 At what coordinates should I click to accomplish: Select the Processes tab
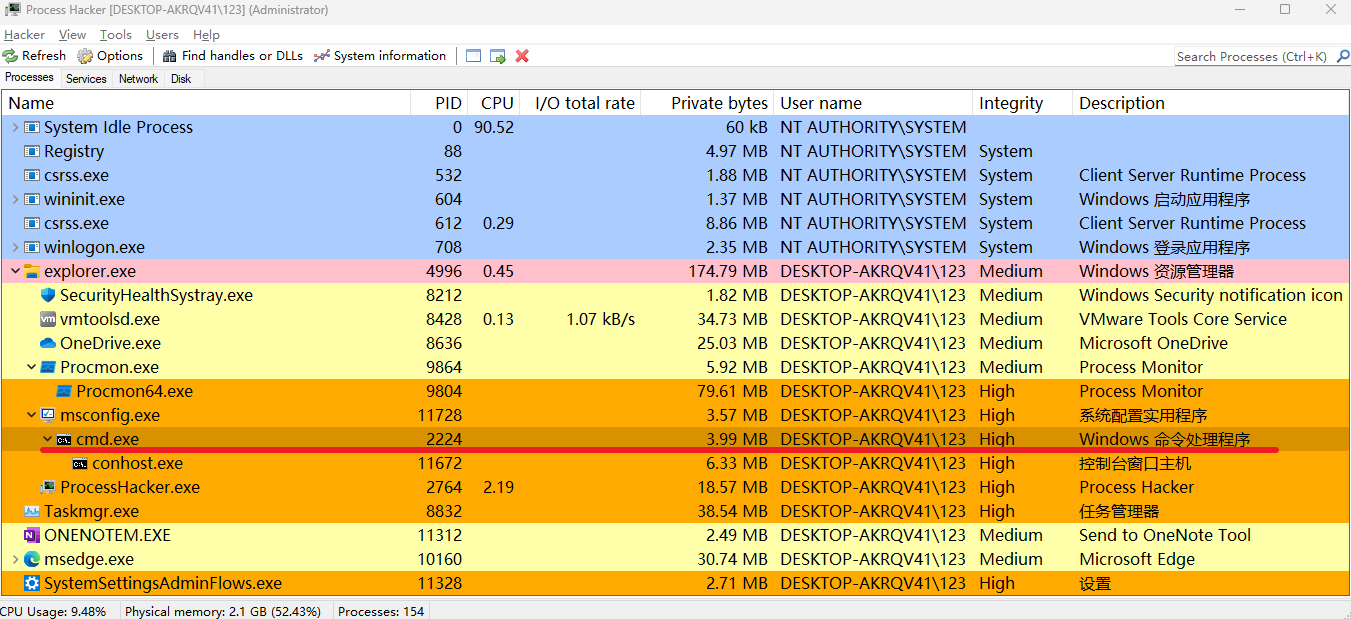point(30,78)
